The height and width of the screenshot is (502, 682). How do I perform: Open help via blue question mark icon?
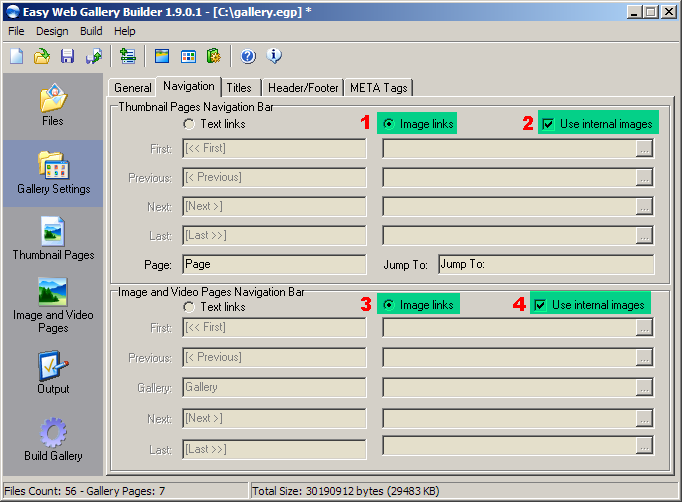pyautogui.click(x=248, y=56)
